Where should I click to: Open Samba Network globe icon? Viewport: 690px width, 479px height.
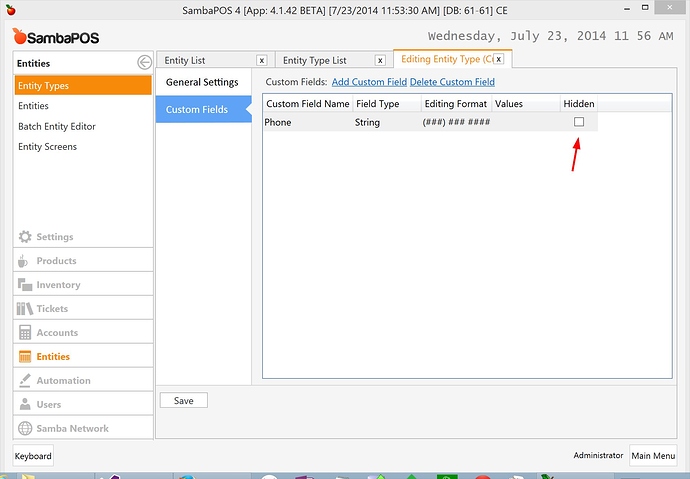(25, 428)
